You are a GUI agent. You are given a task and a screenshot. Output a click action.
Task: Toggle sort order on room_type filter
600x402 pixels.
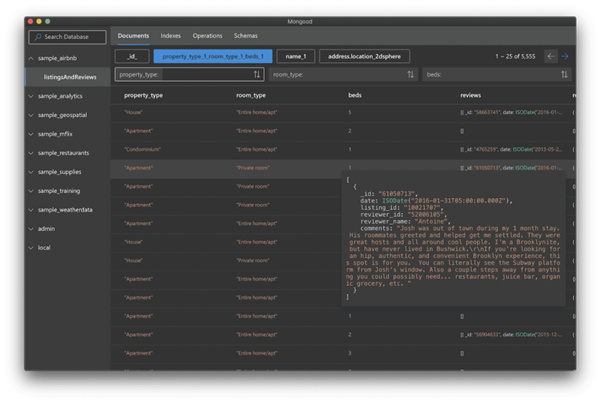411,75
